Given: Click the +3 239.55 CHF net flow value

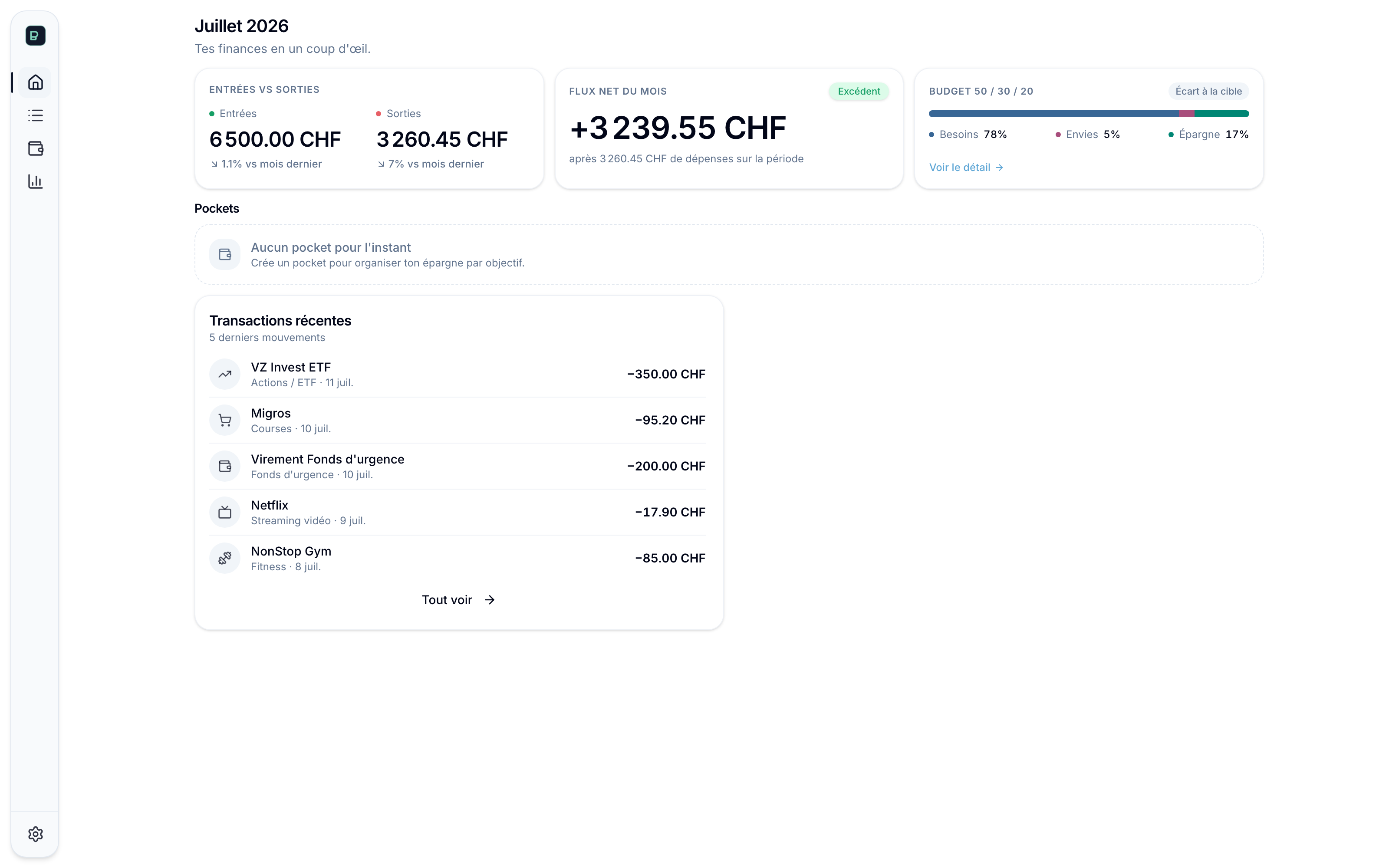Looking at the screenshot, I should 678,128.
